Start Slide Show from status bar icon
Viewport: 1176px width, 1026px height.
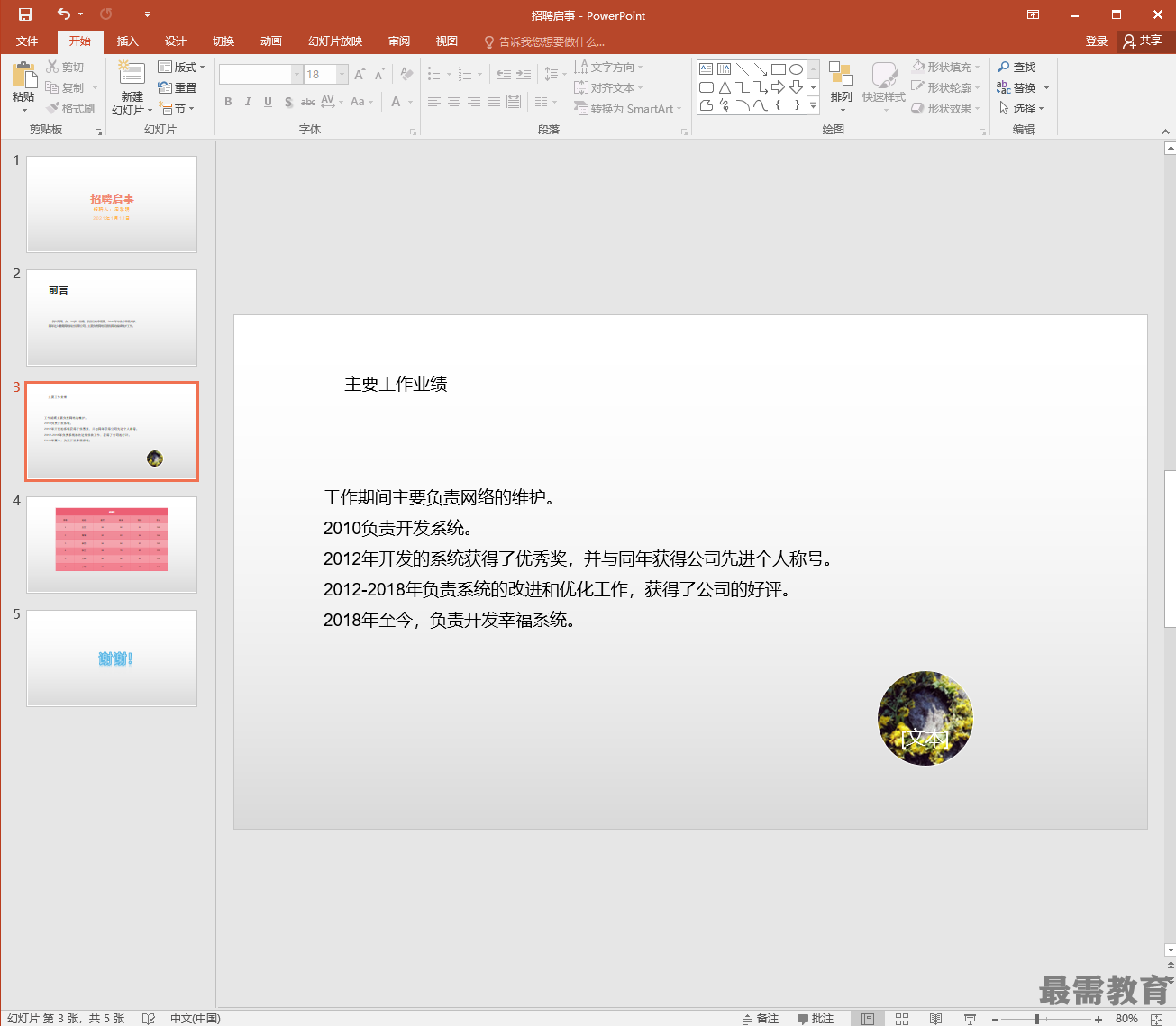click(970, 1019)
